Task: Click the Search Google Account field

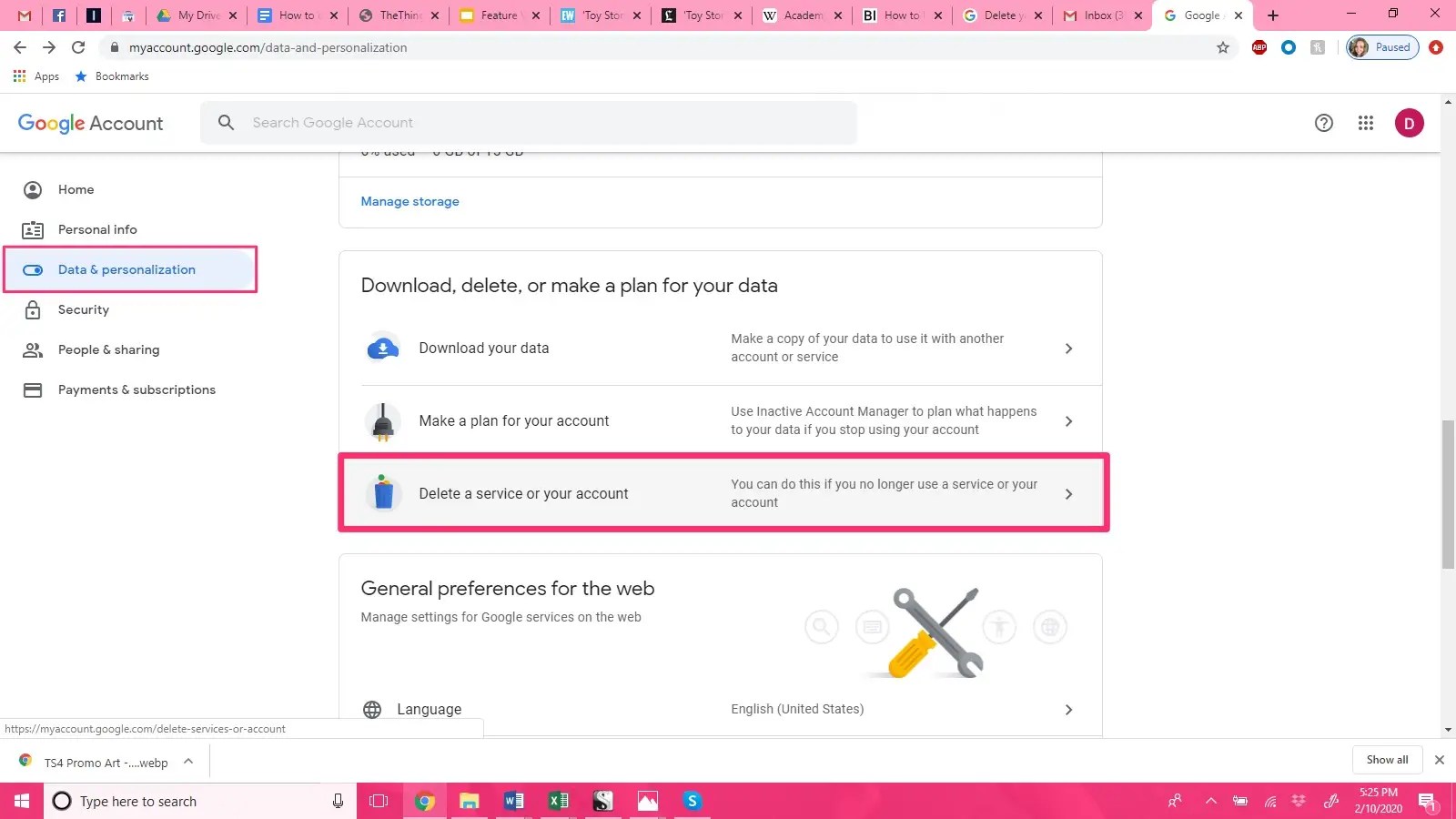Action: click(529, 123)
